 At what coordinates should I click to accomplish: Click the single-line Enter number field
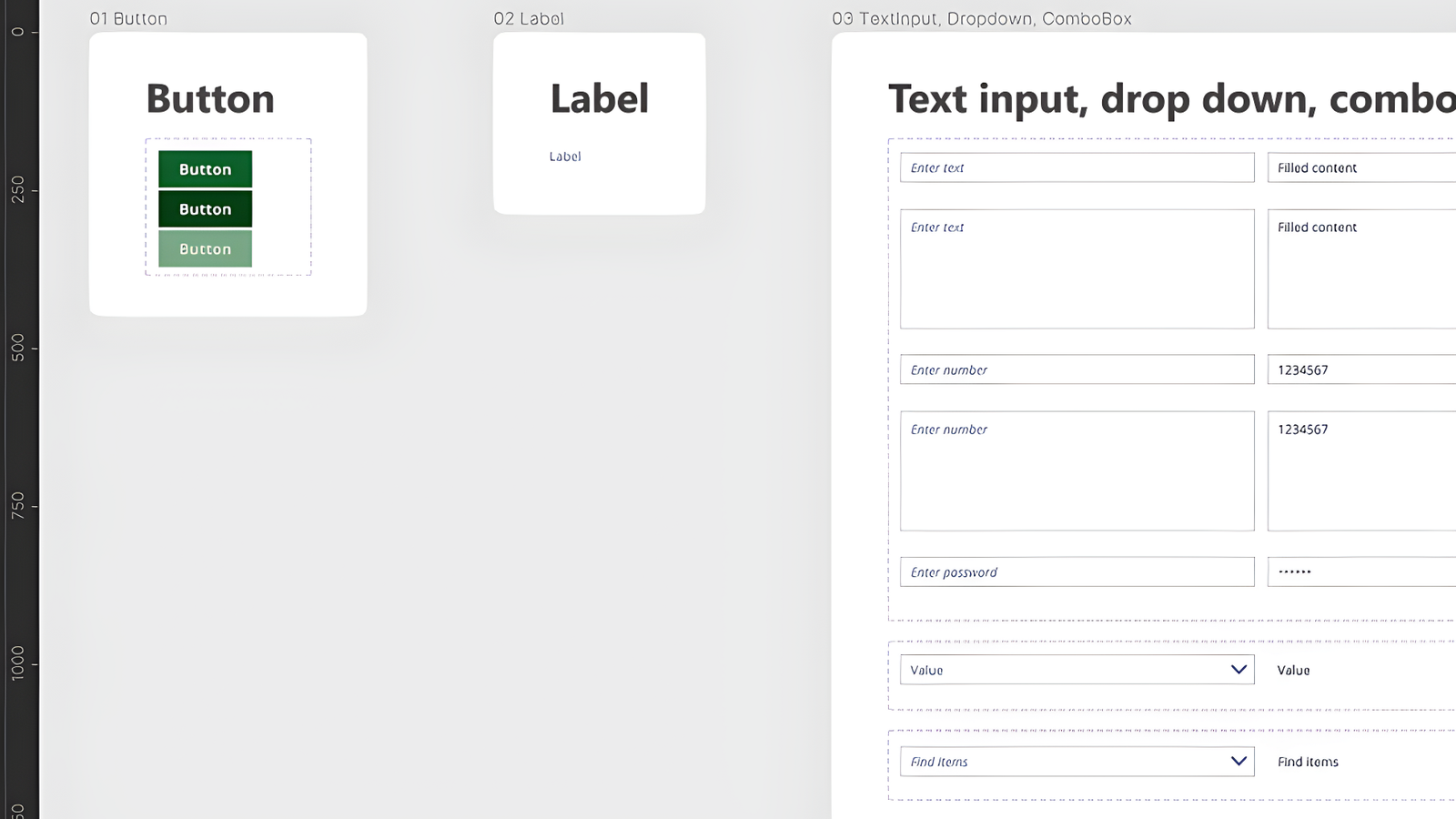coord(1077,369)
